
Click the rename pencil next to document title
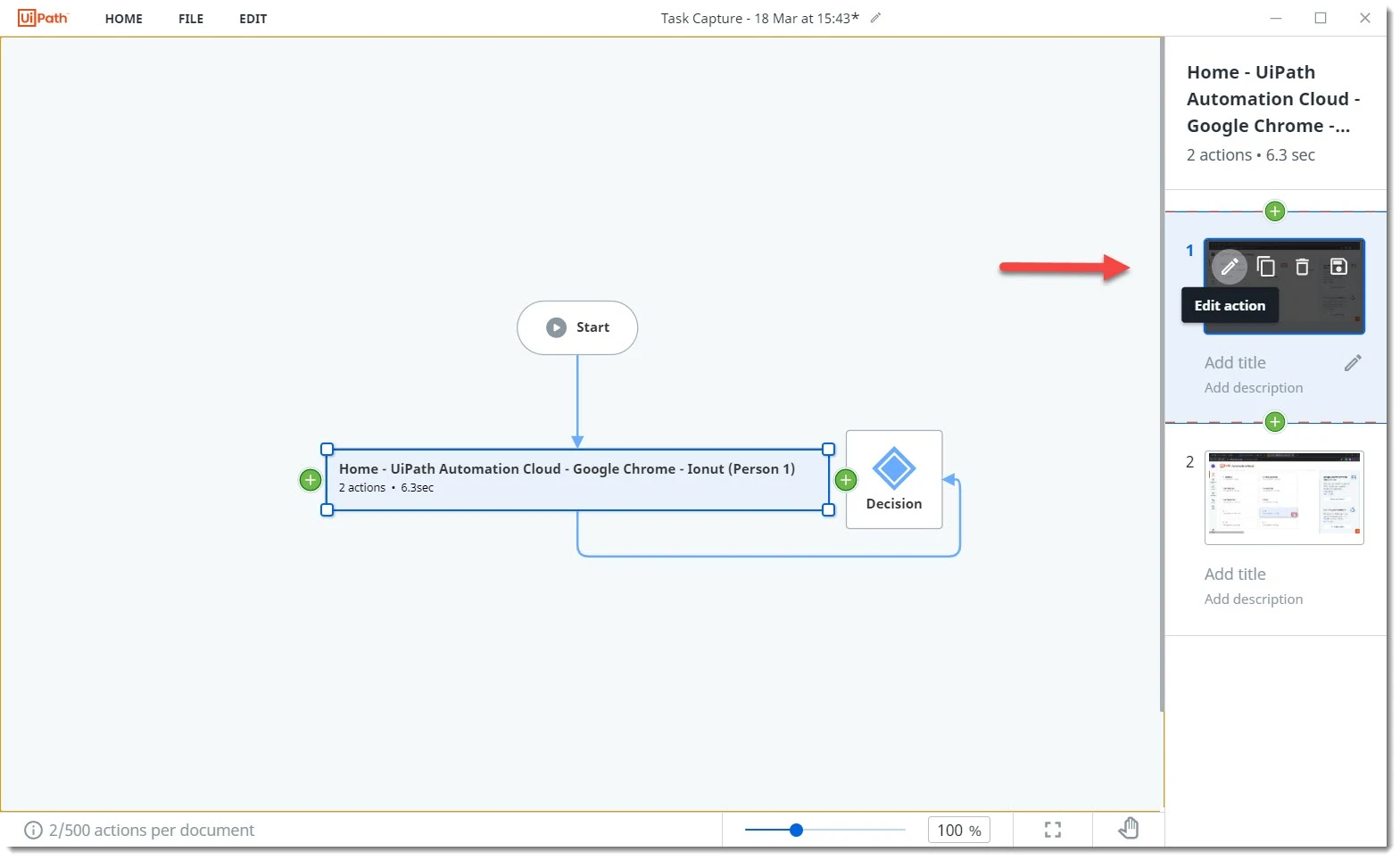(875, 18)
